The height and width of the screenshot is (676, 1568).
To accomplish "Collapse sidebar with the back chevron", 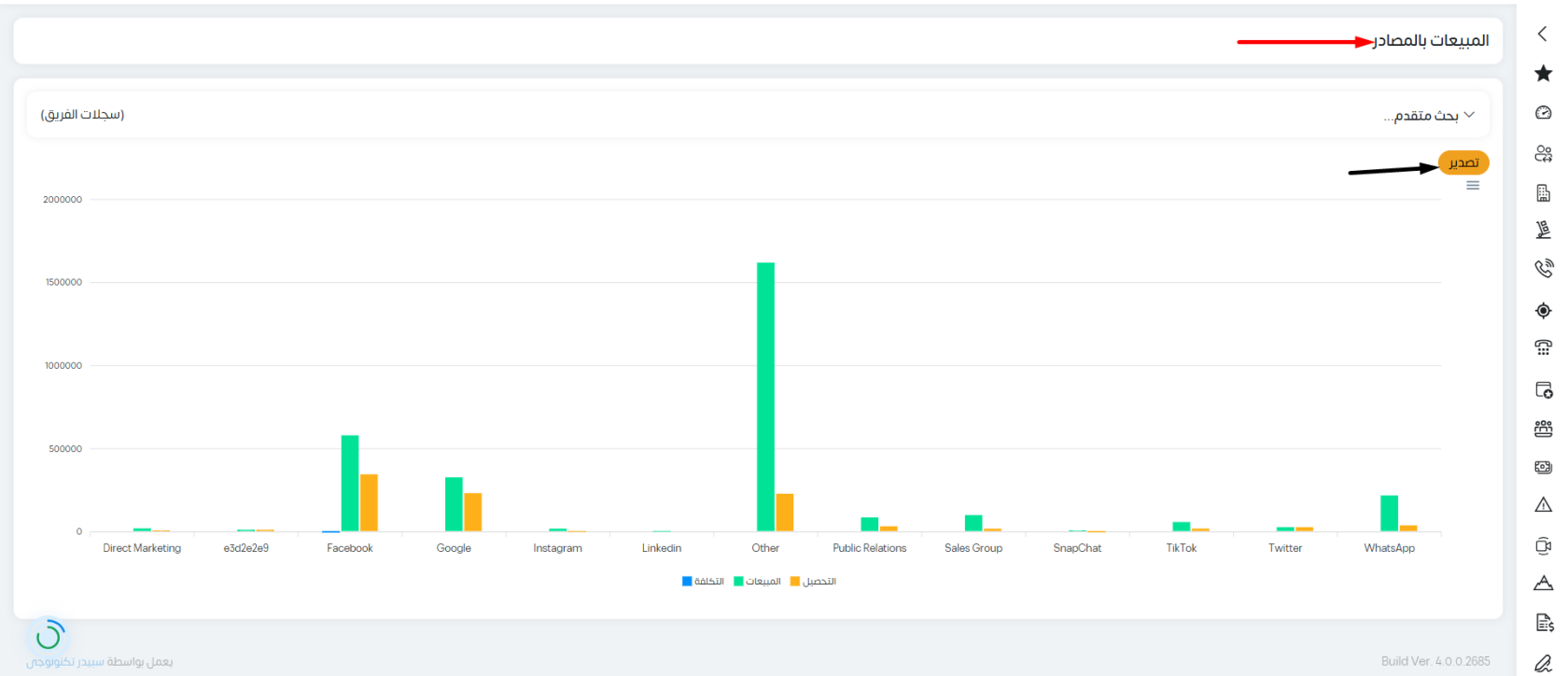I will pyautogui.click(x=1542, y=34).
